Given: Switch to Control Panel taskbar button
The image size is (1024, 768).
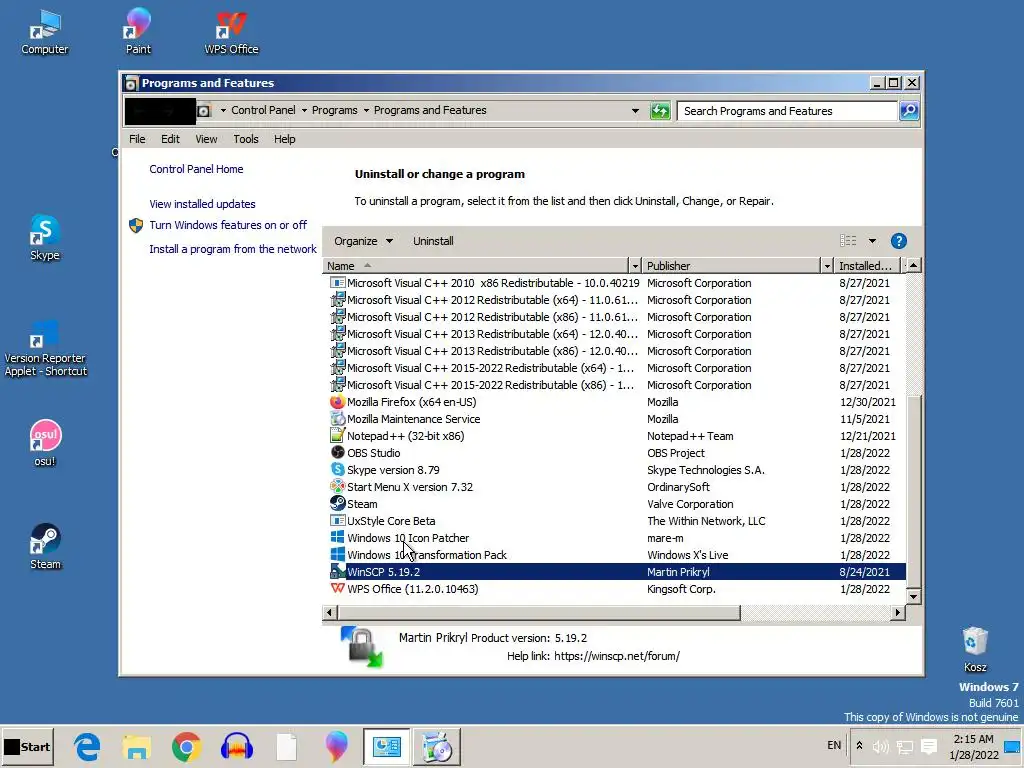Looking at the screenshot, I should [387, 746].
